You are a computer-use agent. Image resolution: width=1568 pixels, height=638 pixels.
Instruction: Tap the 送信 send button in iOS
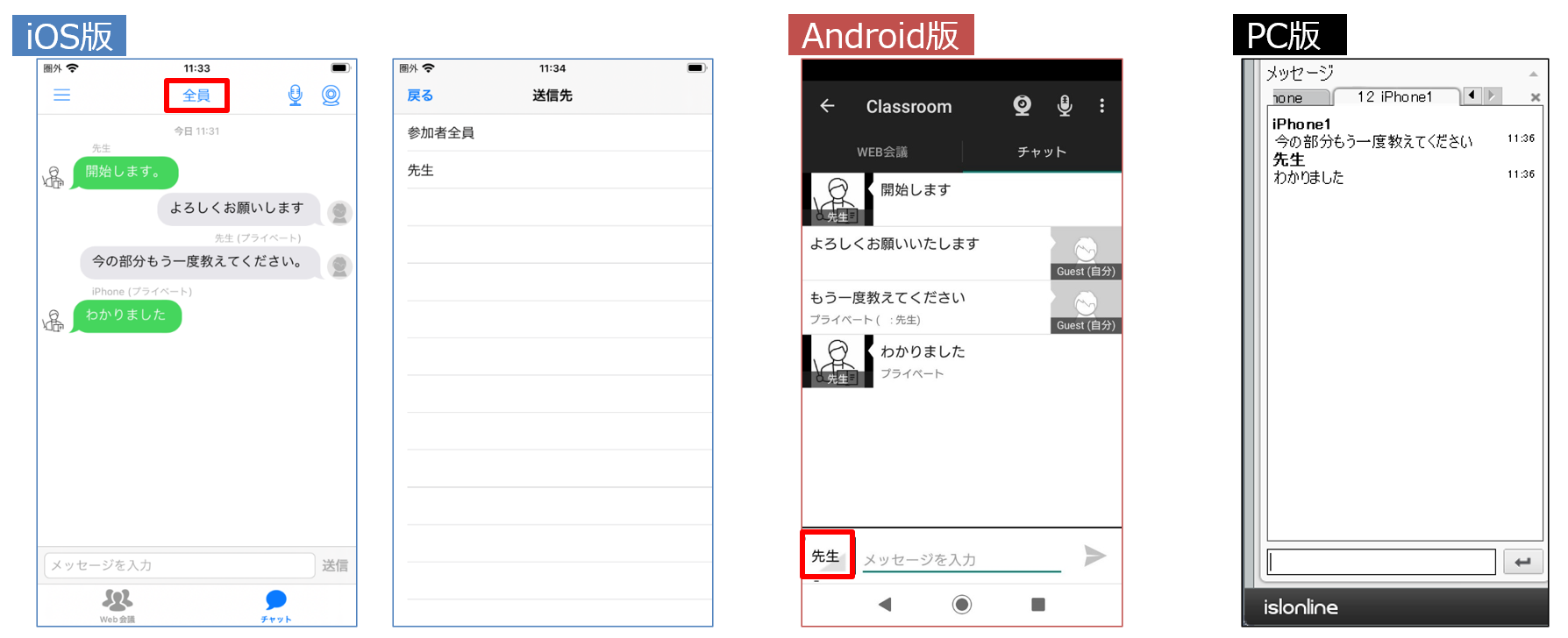(335, 566)
